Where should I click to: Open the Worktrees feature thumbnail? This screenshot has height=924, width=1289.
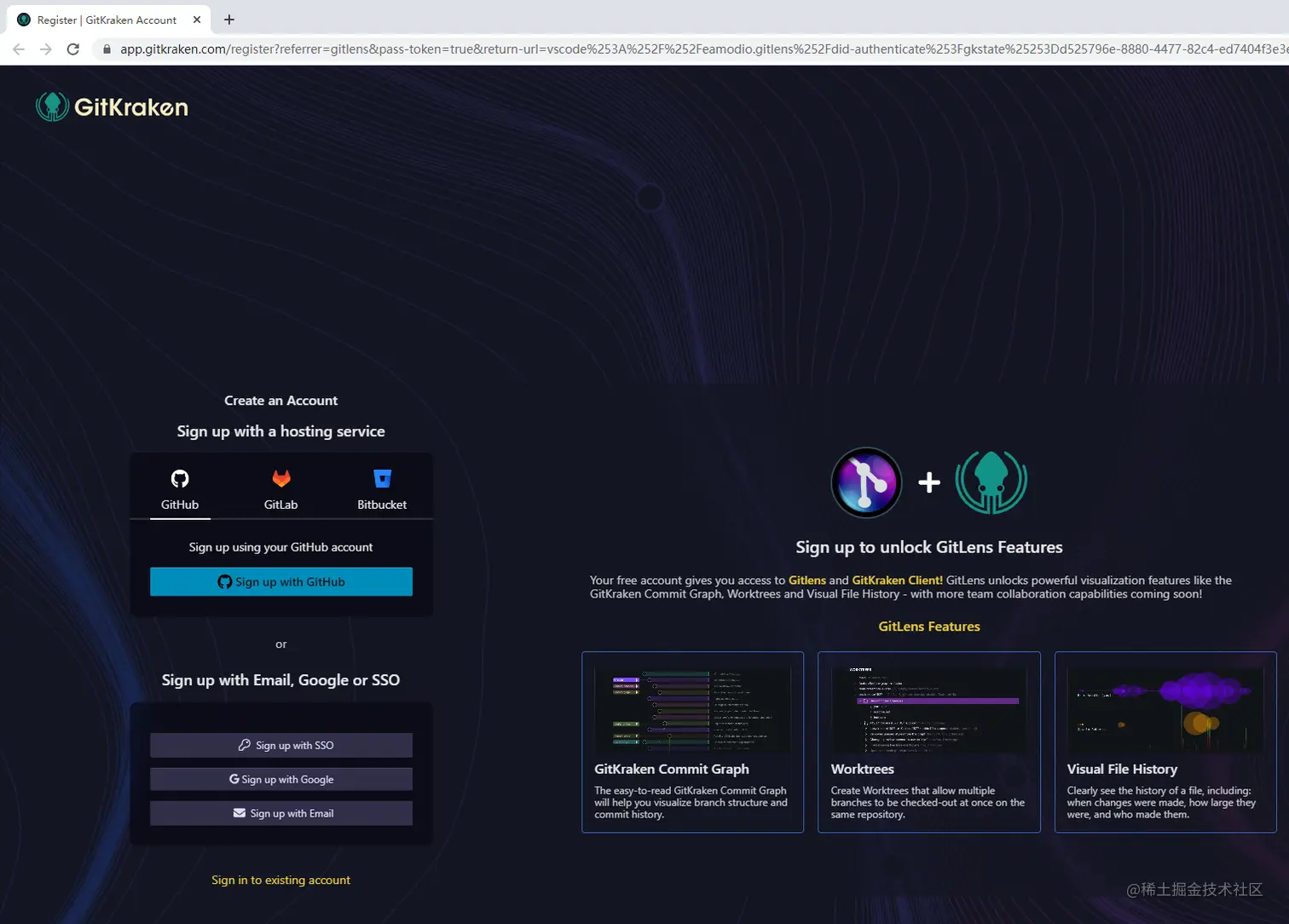click(928, 710)
